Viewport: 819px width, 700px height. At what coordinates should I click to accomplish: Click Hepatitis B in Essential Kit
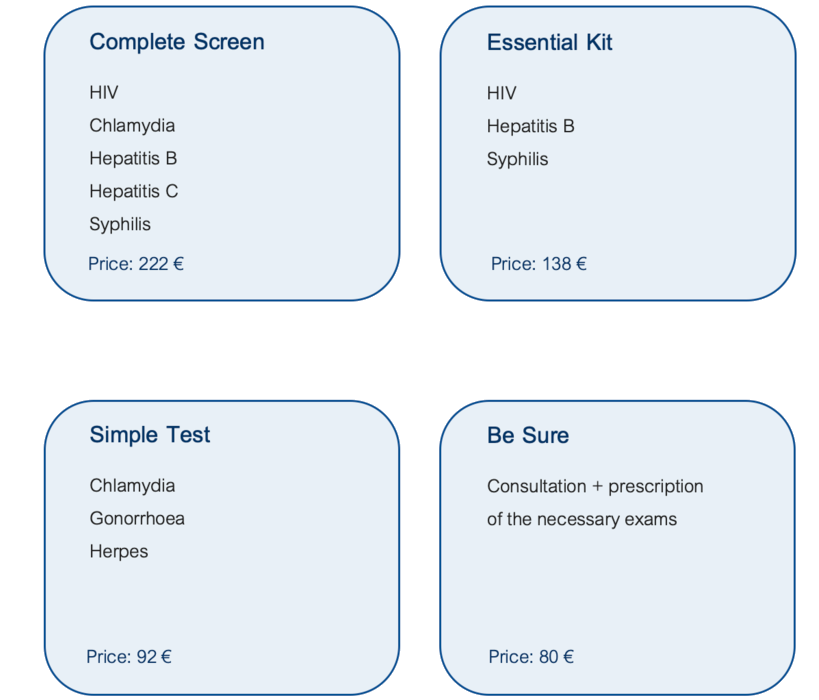click(x=531, y=126)
